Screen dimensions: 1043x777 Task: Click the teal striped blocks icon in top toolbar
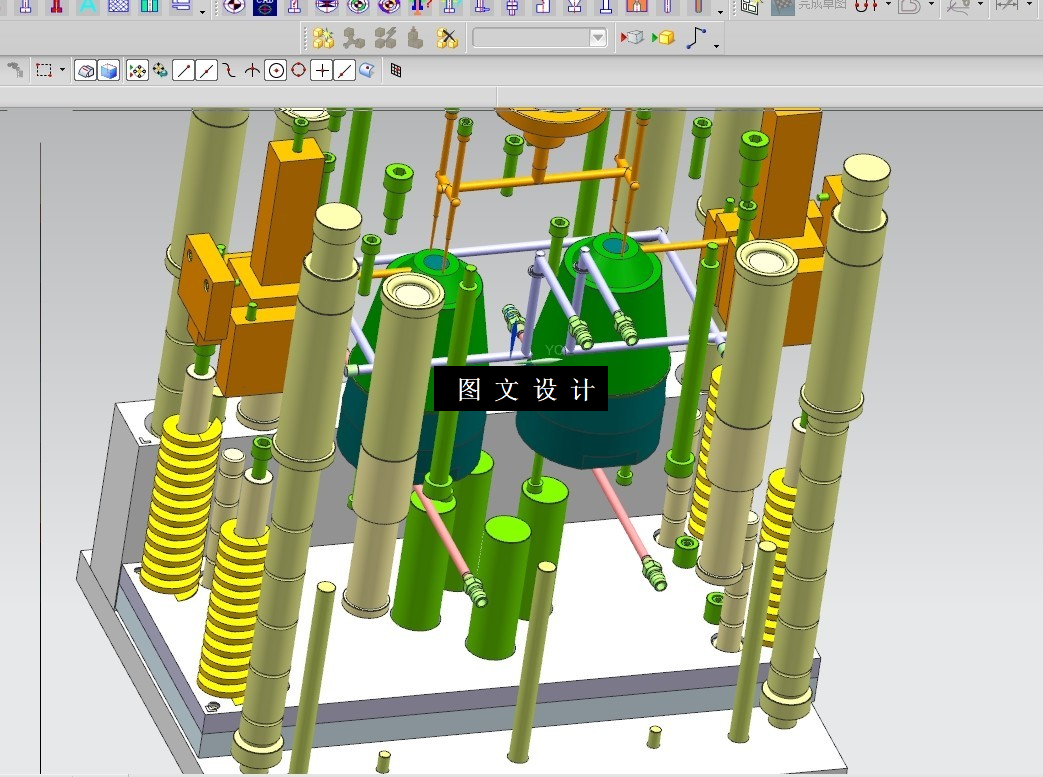coord(150,6)
